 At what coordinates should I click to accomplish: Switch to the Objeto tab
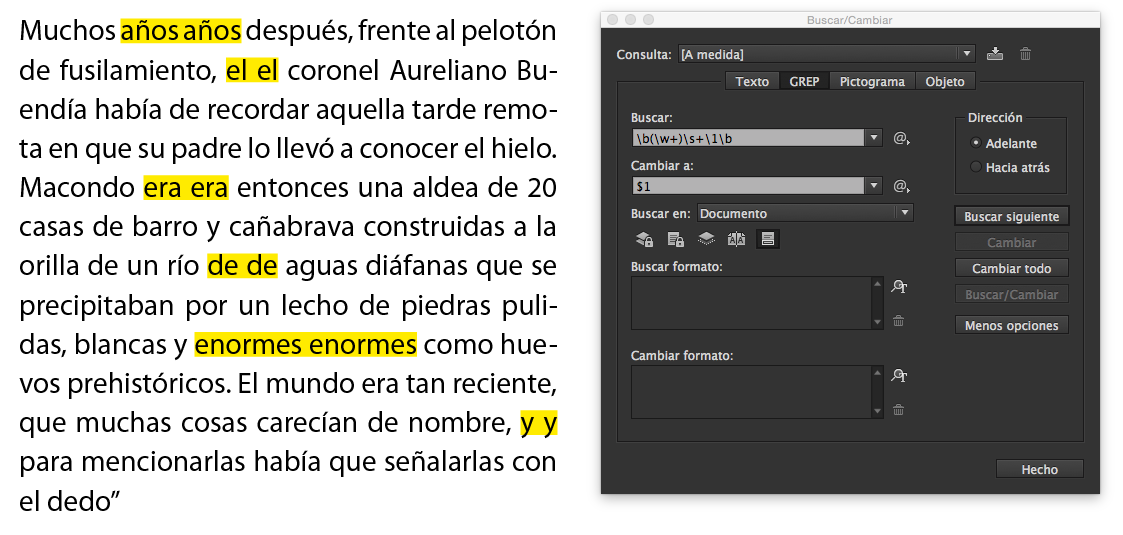945,82
